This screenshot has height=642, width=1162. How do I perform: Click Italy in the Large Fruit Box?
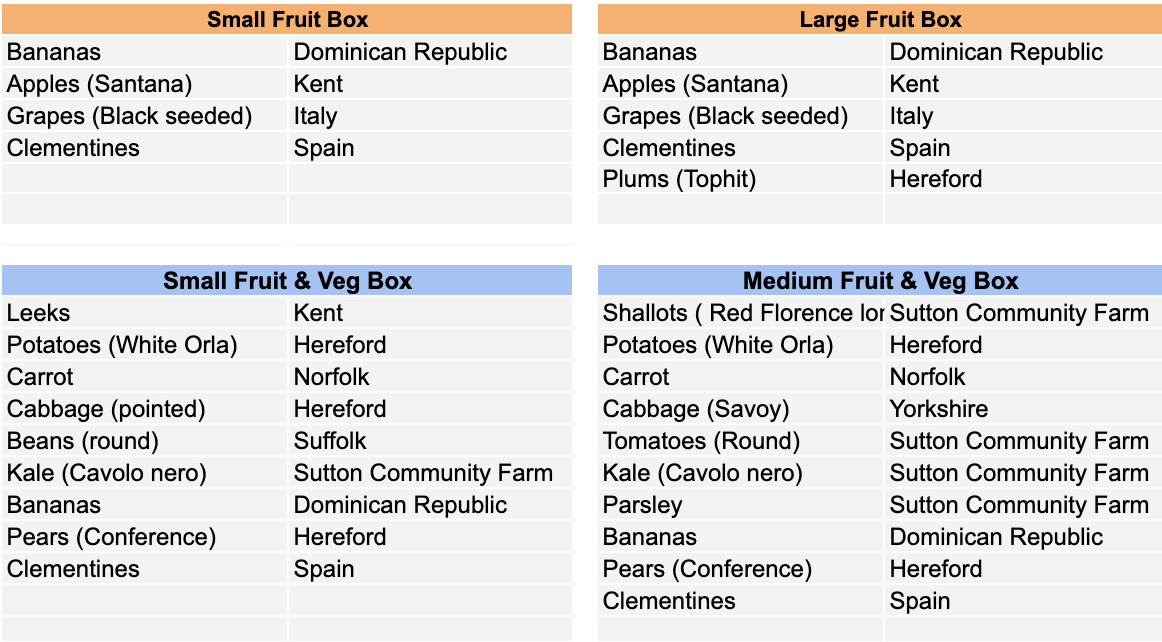[1023, 116]
